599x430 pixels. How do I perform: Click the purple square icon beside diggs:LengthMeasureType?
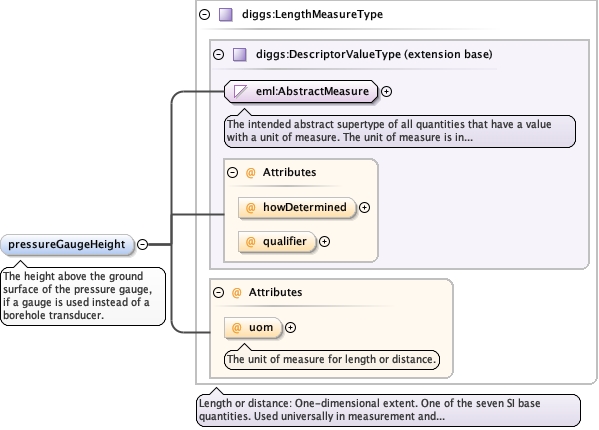click(x=226, y=15)
